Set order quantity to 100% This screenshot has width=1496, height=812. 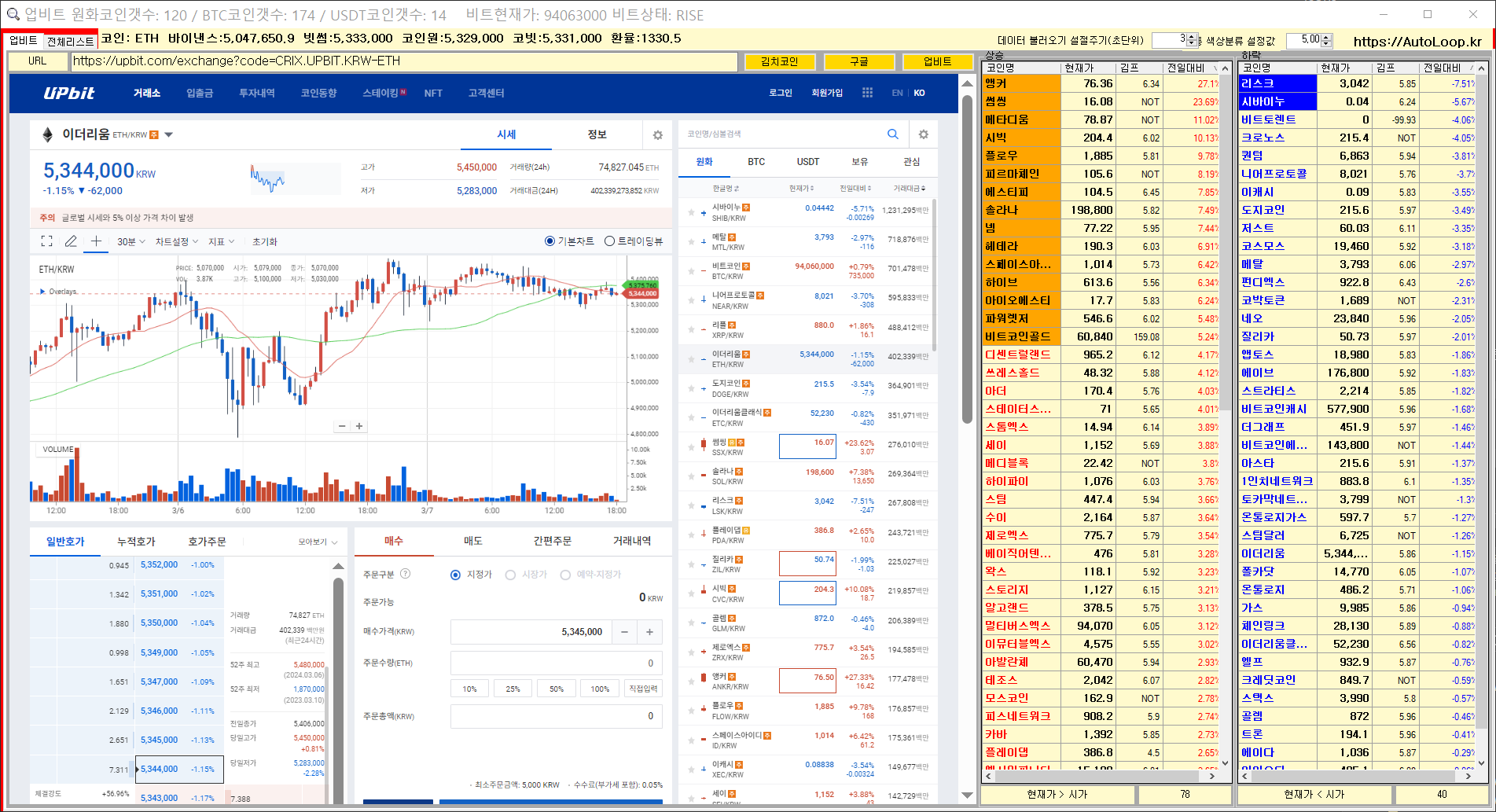(x=600, y=689)
